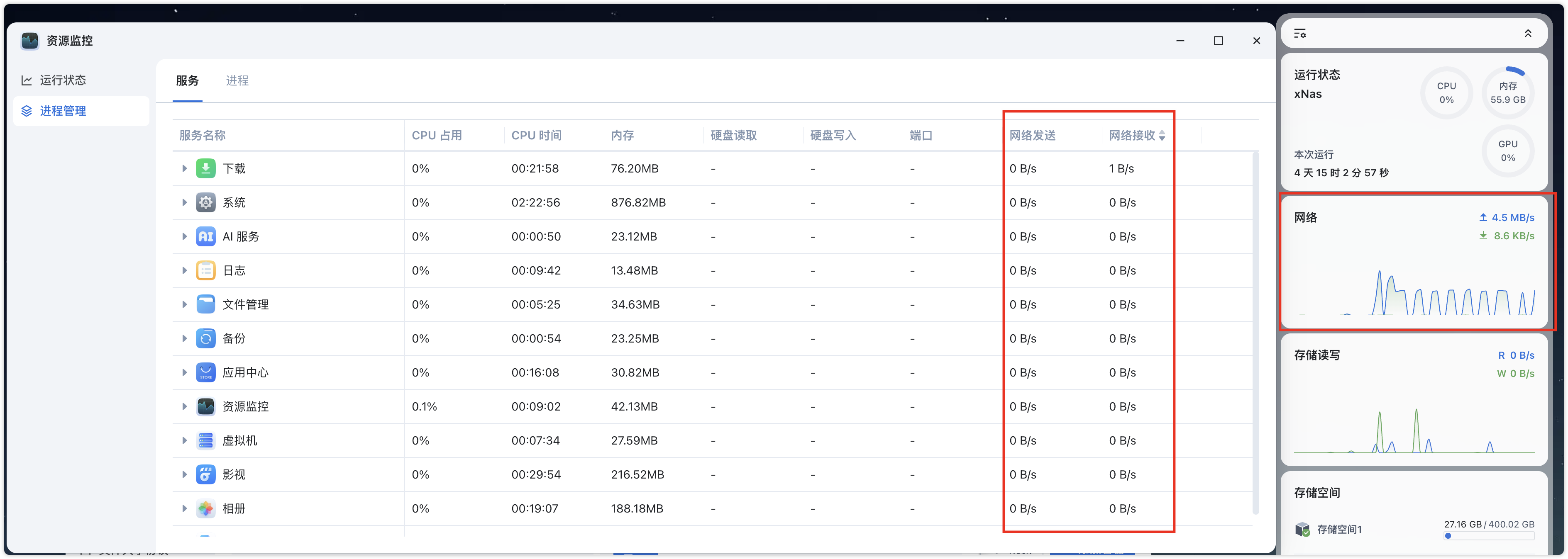1568x559 pixels.
Task: Click the 资源监控 row icon
Action: click(x=206, y=406)
